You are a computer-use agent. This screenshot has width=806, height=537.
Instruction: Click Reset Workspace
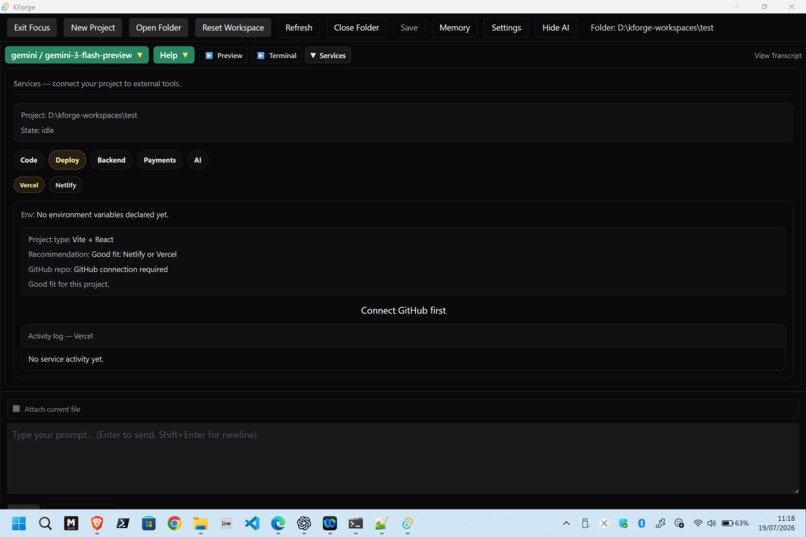233,28
